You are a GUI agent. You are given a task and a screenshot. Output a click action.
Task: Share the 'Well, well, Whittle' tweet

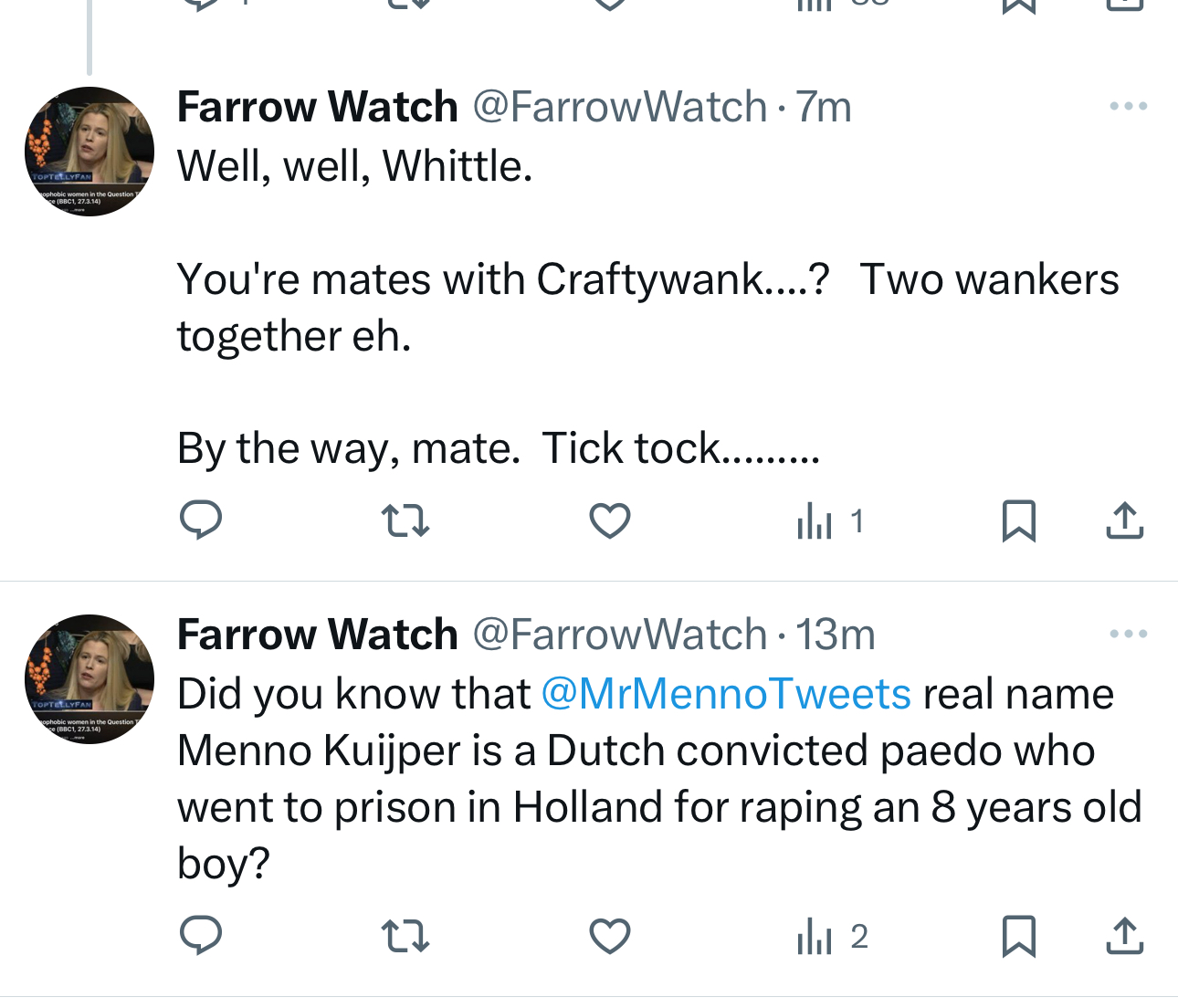[1125, 520]
